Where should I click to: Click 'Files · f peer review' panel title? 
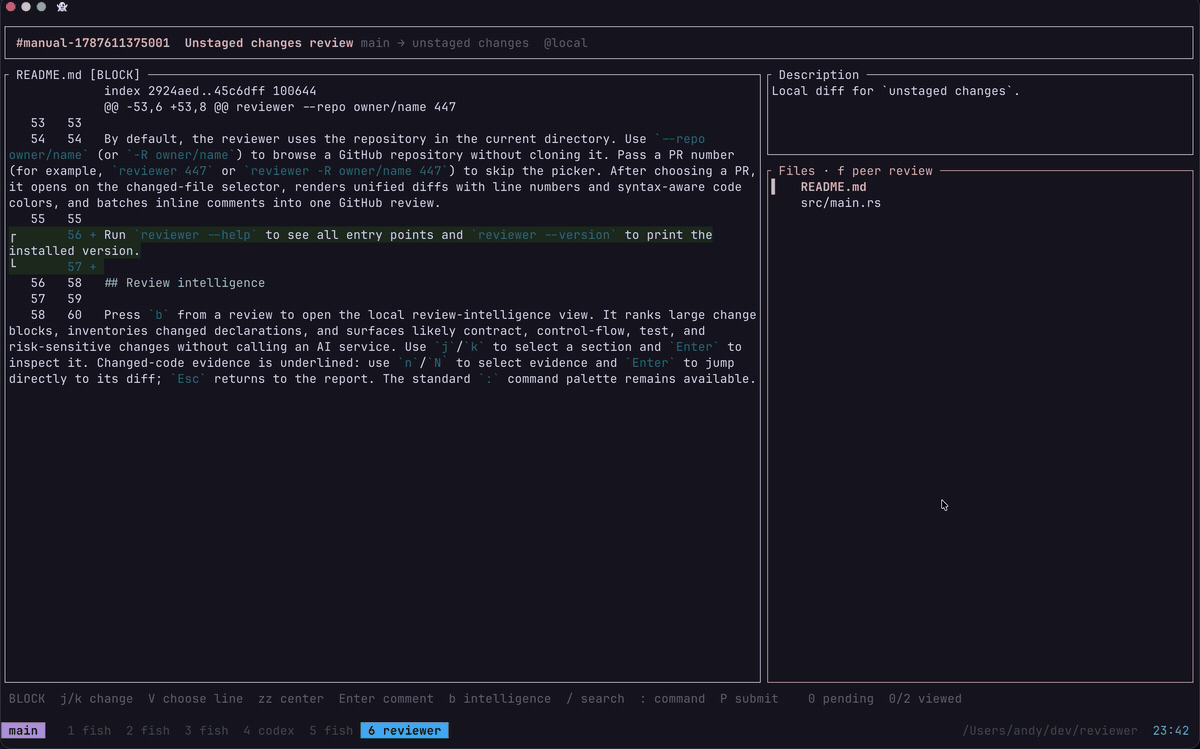click(856, 171)
